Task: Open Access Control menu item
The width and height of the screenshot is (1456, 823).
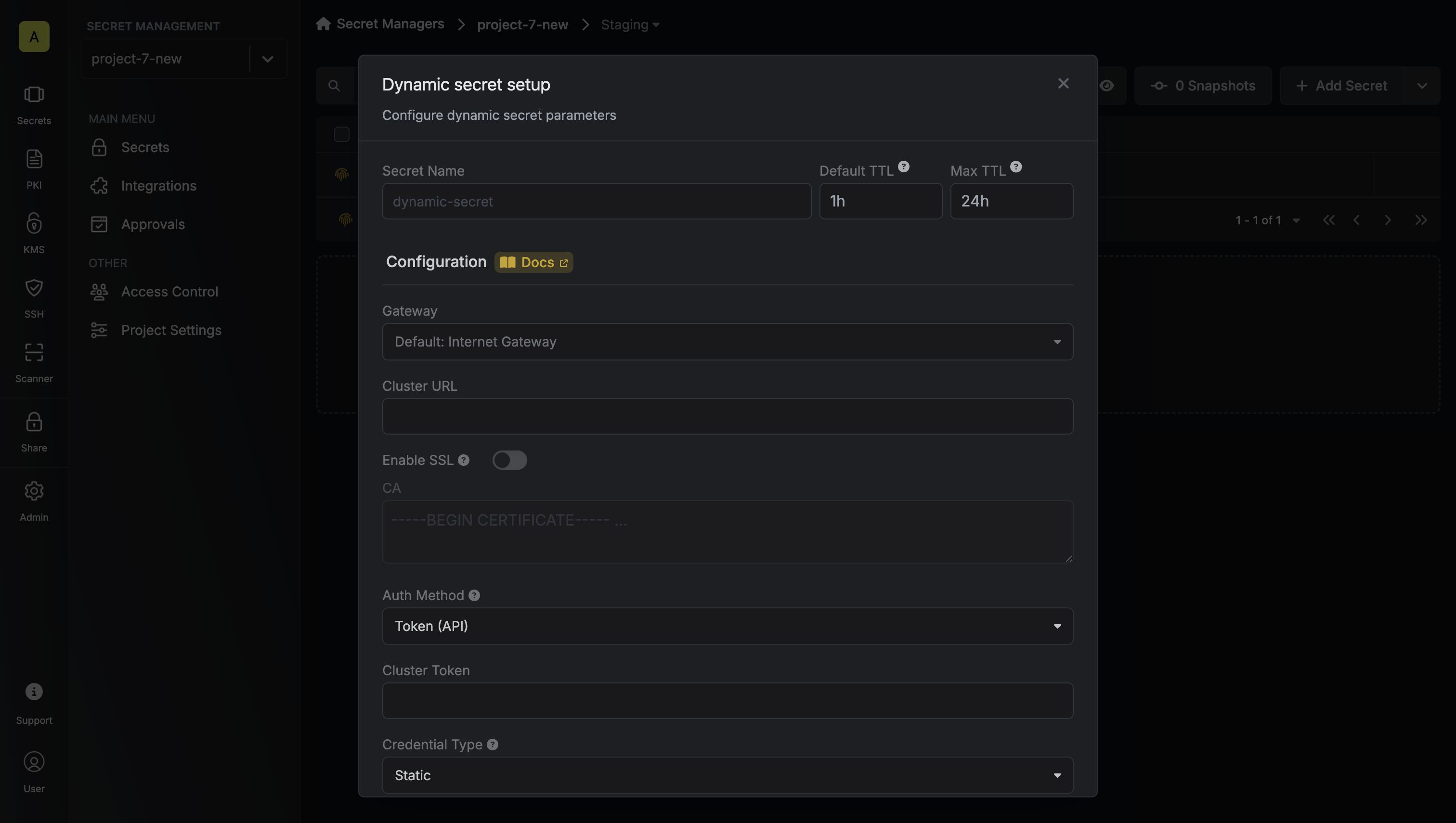Action: point(169,292)
